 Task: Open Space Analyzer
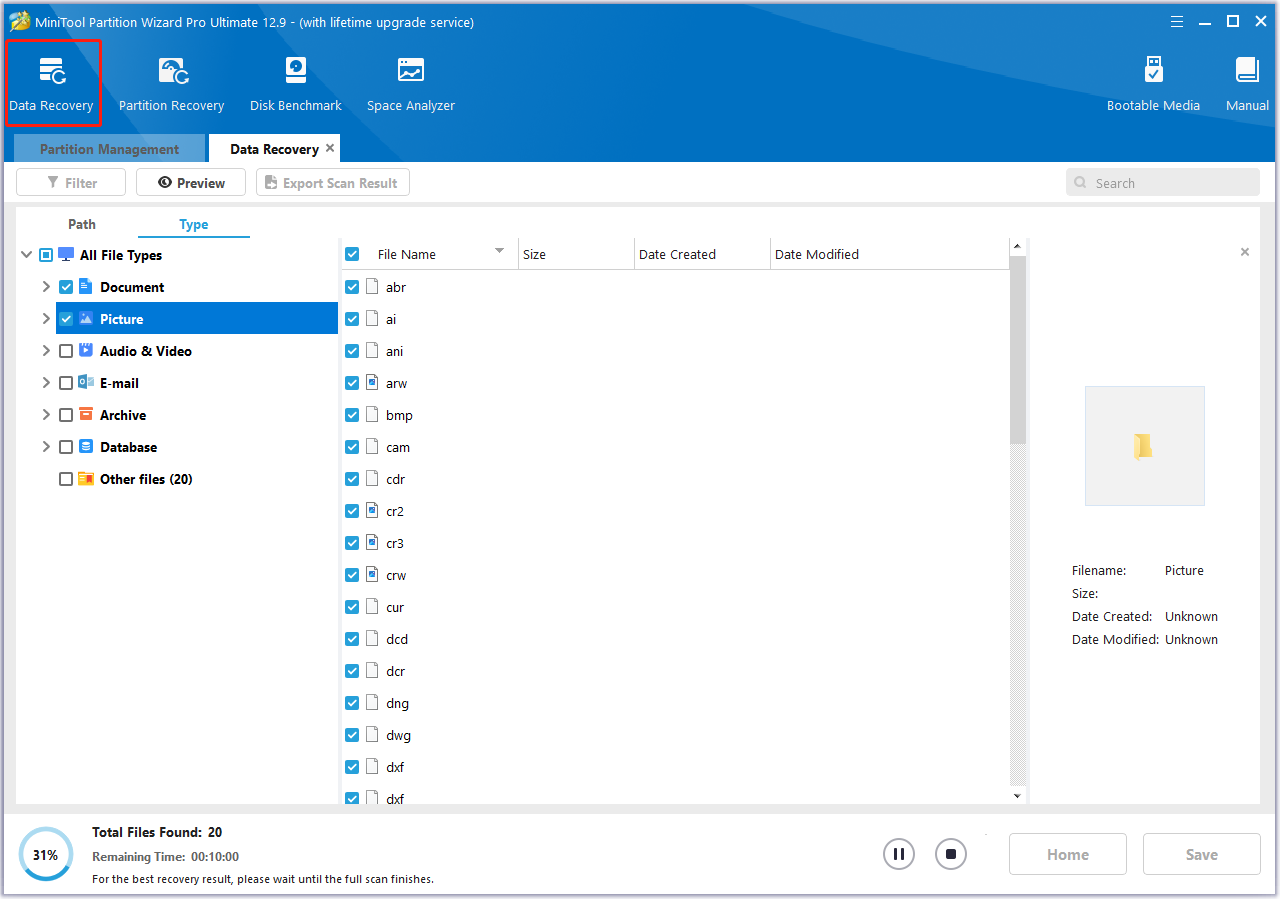(410, 84)
